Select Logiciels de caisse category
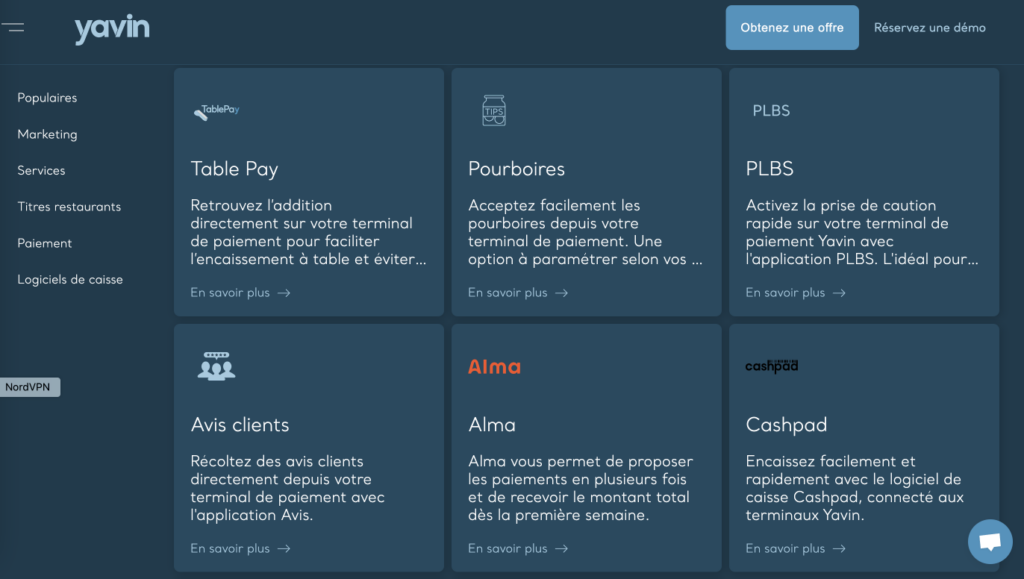Viewport: 1024px width, 579px height. tap(70, 279)
